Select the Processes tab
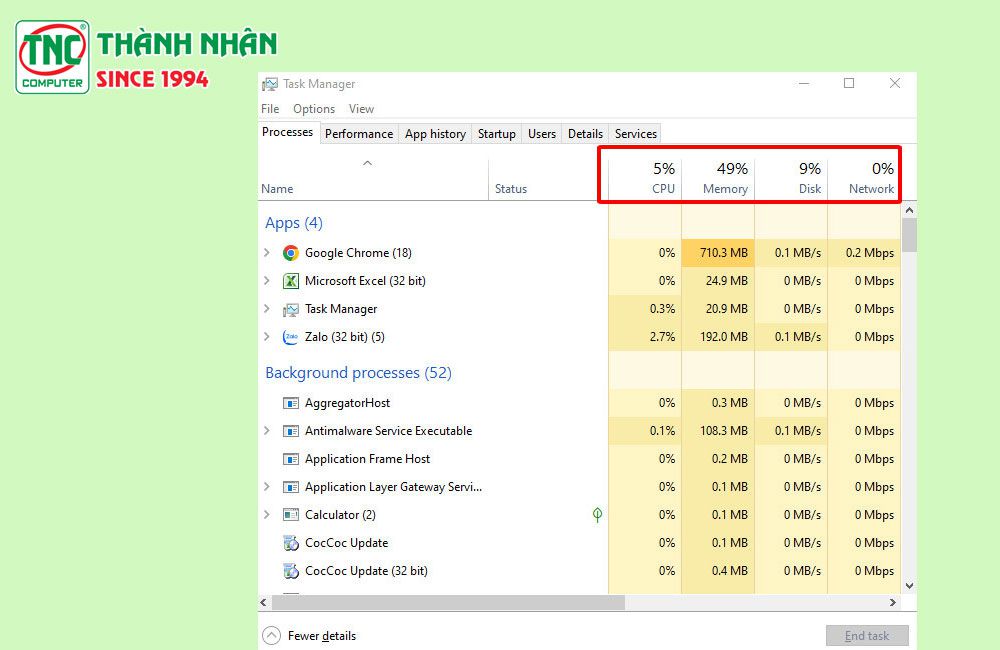Viewport: 1000px width, 650px height. click(288, 132)
